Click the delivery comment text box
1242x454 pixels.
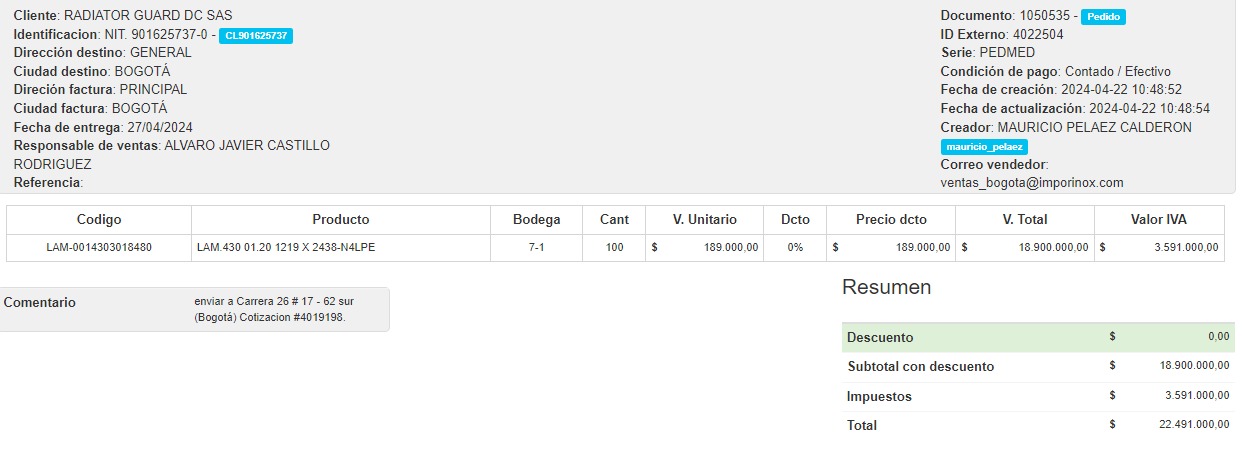pyautogui.click(x=270, y=309)
